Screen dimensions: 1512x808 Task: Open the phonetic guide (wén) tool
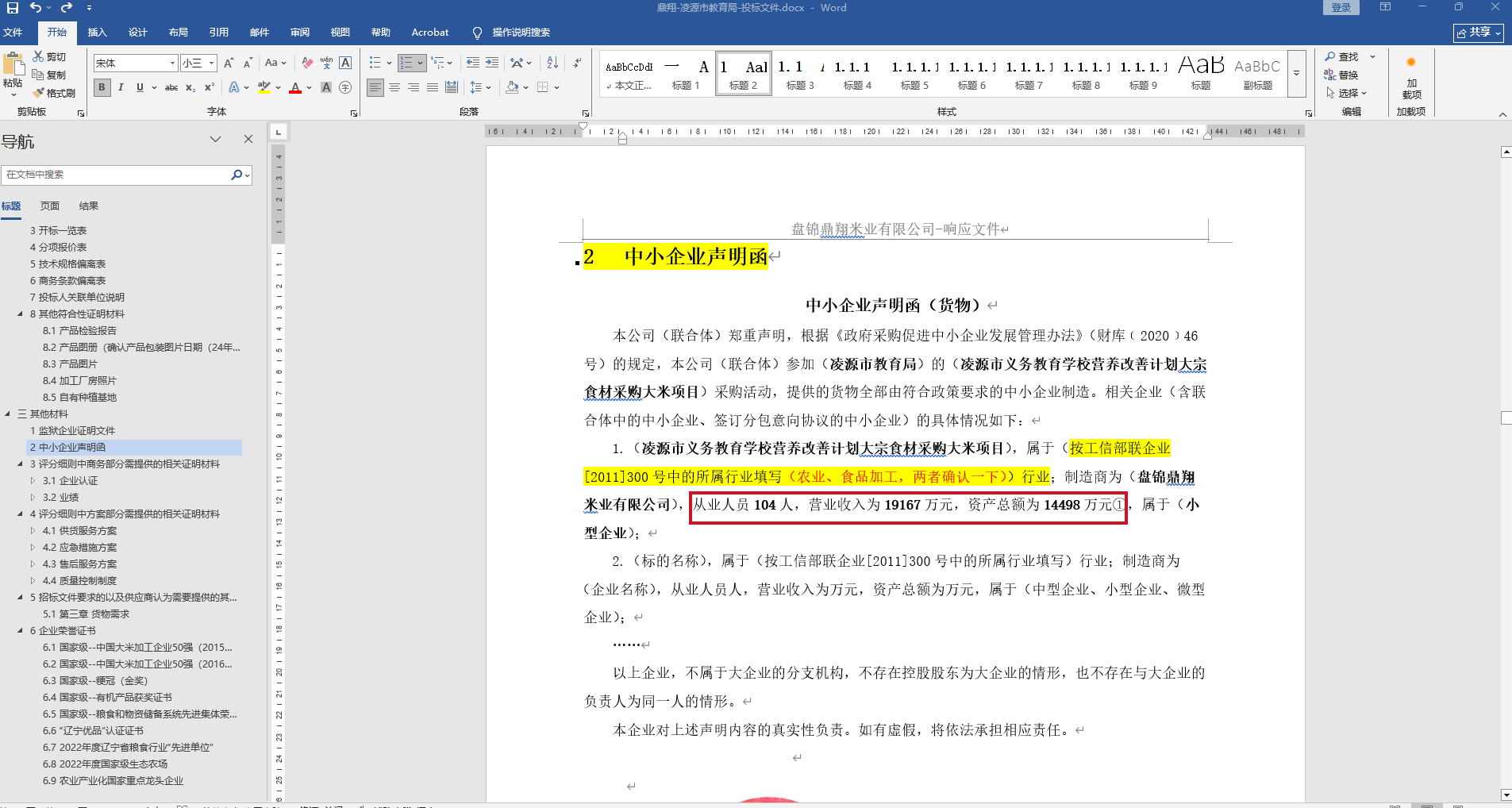tap(326, 63)
